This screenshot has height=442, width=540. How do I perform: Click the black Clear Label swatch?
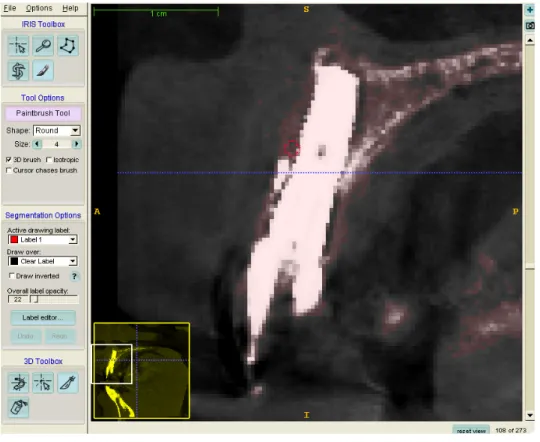[14, 261]
